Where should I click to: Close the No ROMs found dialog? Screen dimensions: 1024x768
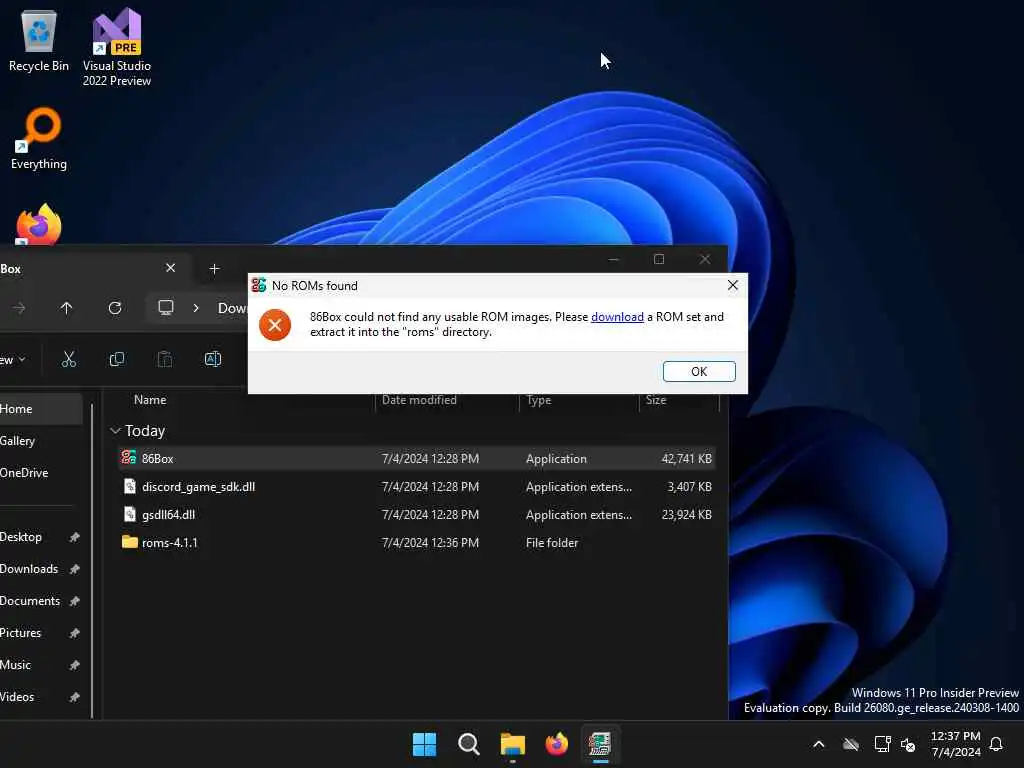coord(733,285)
